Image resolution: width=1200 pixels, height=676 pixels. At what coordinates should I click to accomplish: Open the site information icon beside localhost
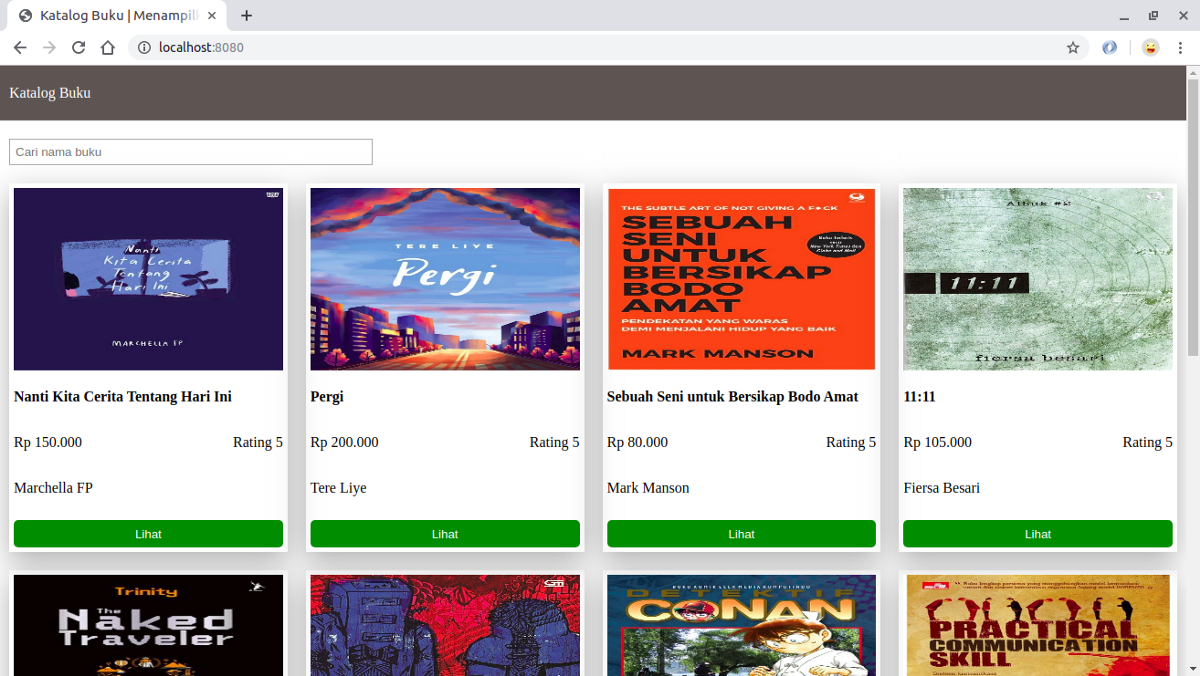click(144, 47)
